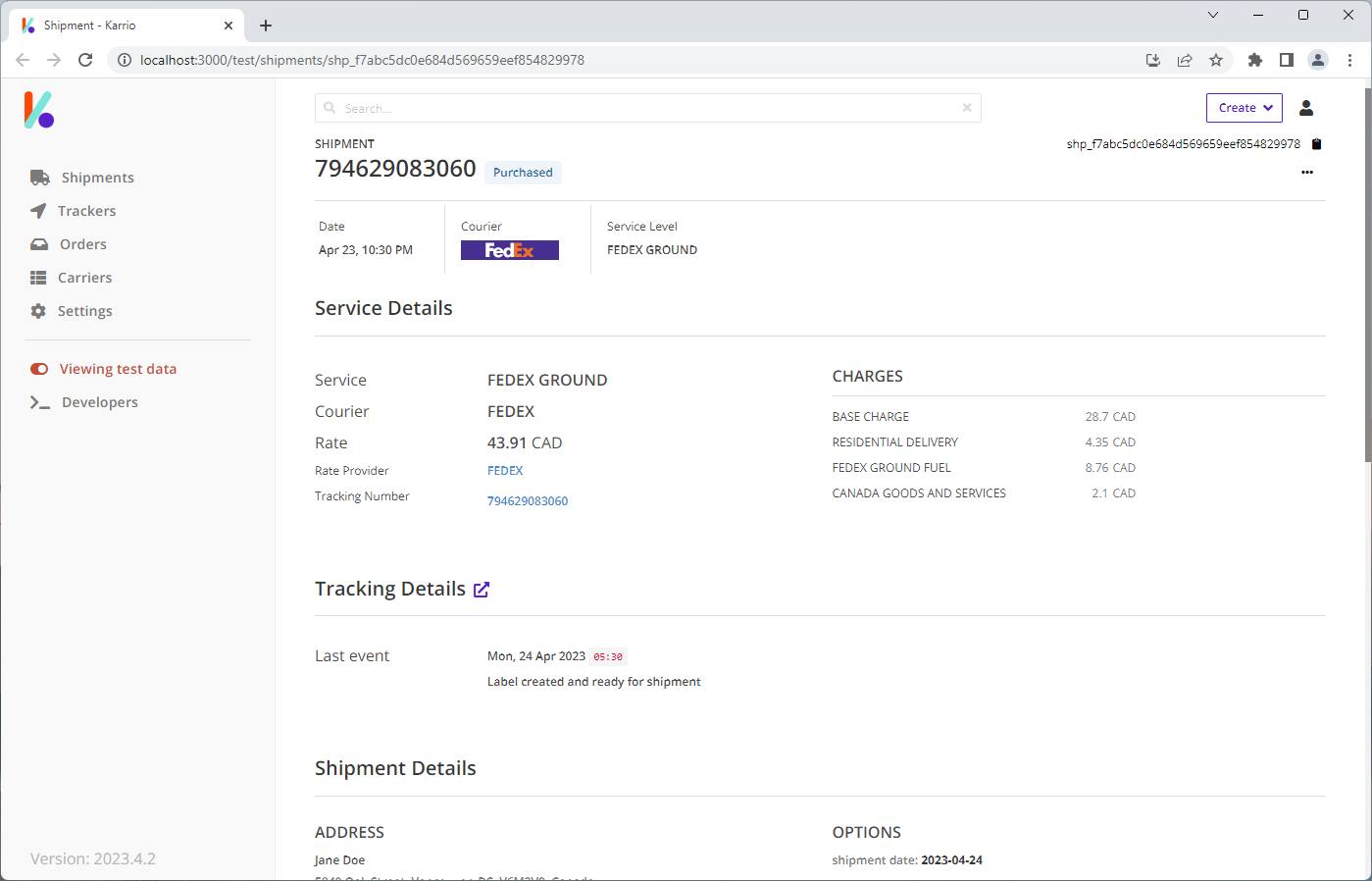The height and width of the screenshot is (881, 1372).
Task: Open a new browser tab
Action: (266, 26)
